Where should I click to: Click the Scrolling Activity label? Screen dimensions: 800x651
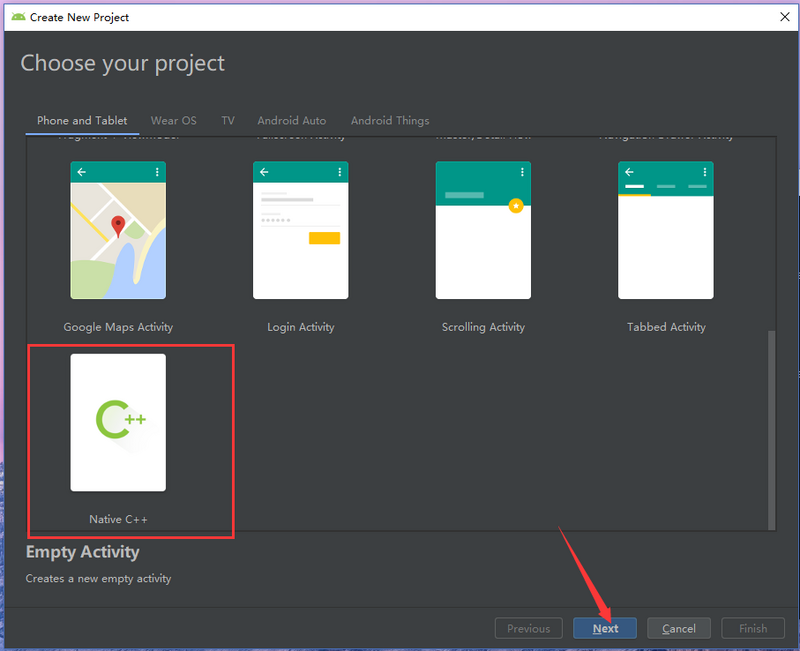(483, 327)
